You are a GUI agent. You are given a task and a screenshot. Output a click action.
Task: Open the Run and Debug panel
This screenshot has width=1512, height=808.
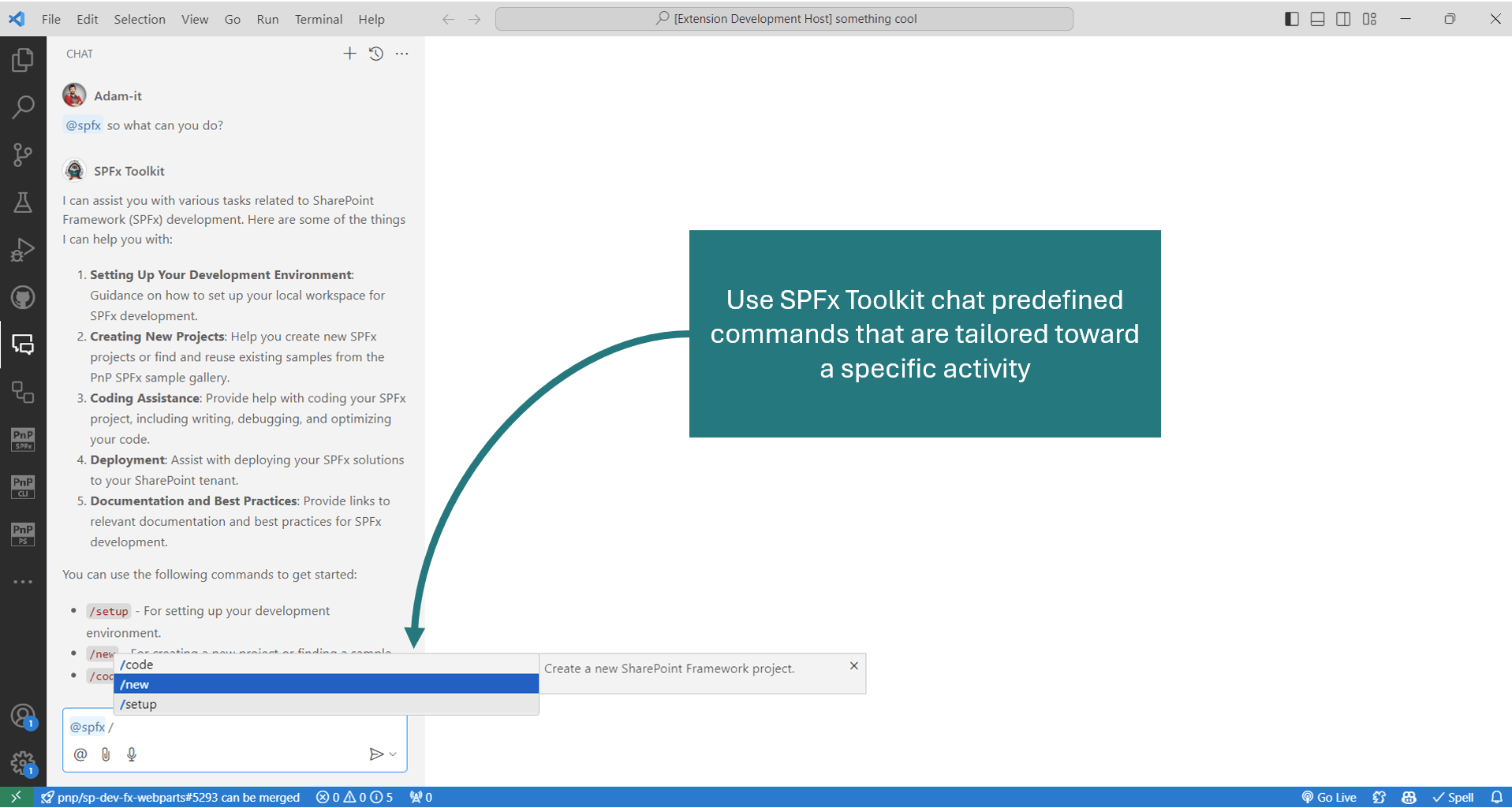(x=24, y=250)
